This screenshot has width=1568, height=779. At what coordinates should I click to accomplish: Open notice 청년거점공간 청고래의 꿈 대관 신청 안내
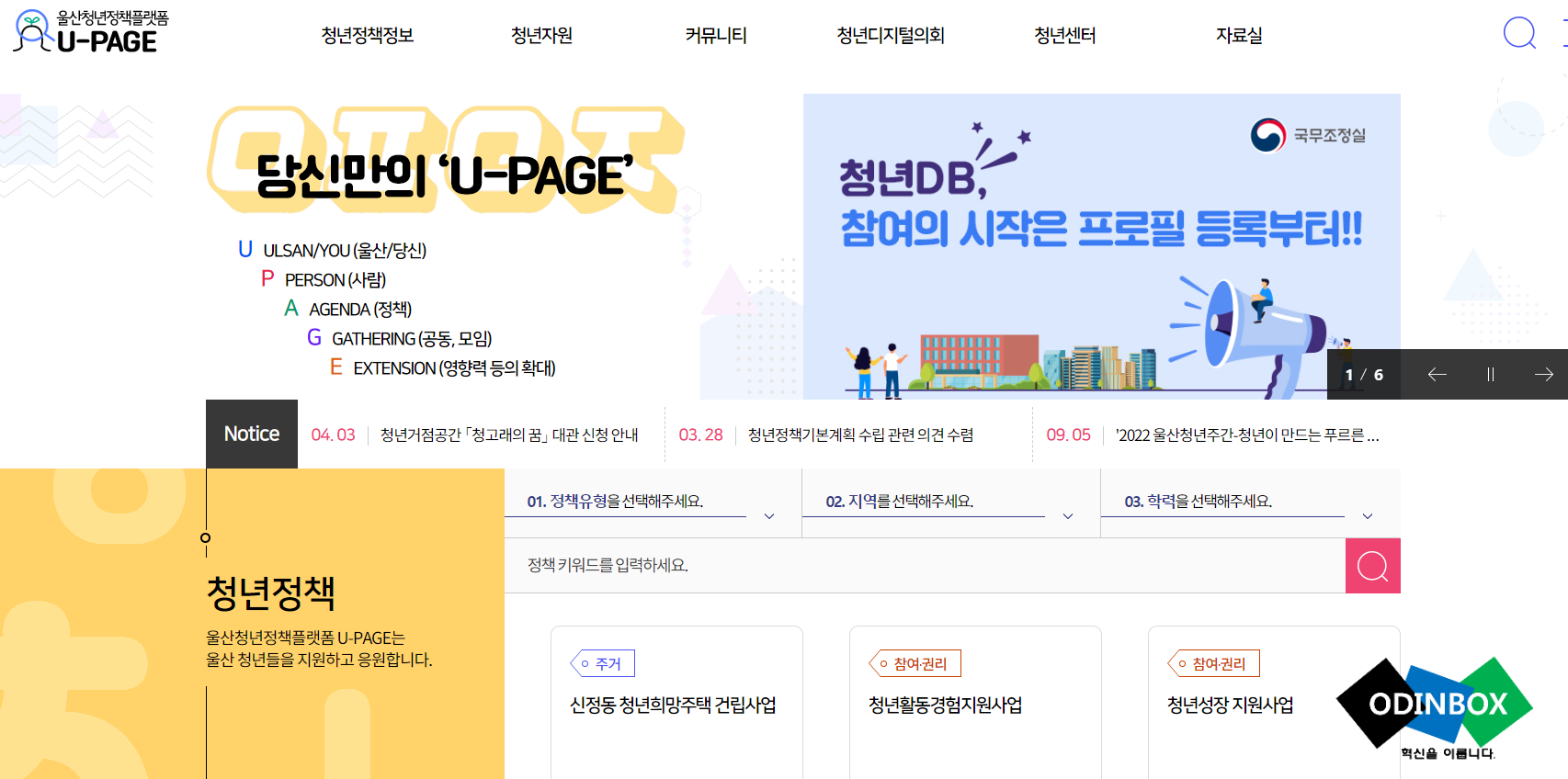pos(509,435)
